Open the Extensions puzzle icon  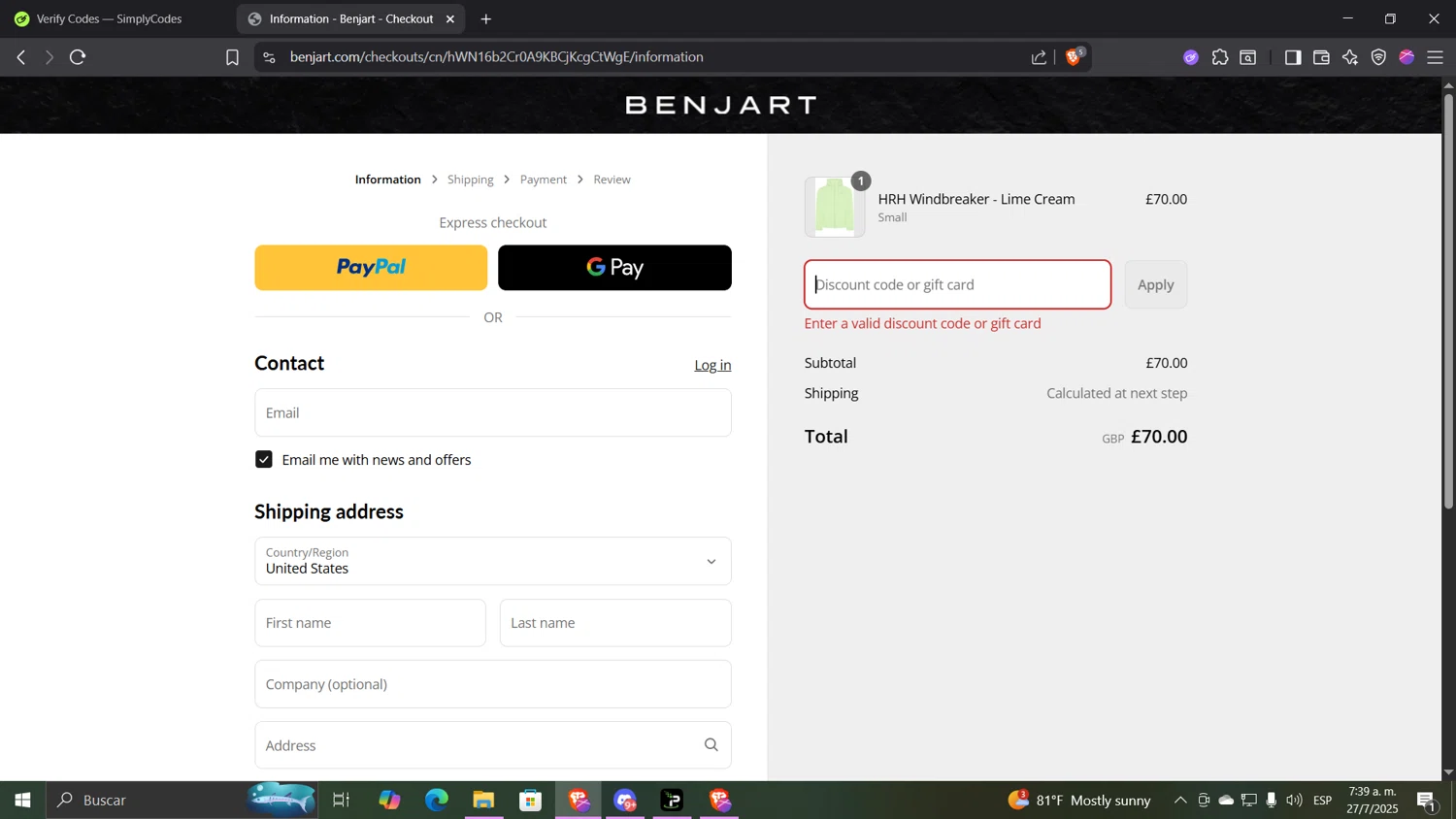click(x=1220, y=57)
